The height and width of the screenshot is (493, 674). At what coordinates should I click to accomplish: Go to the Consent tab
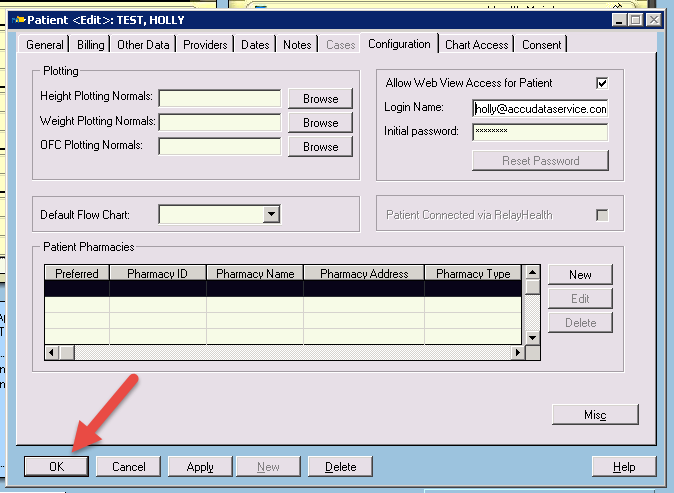(x=541, y=44)
